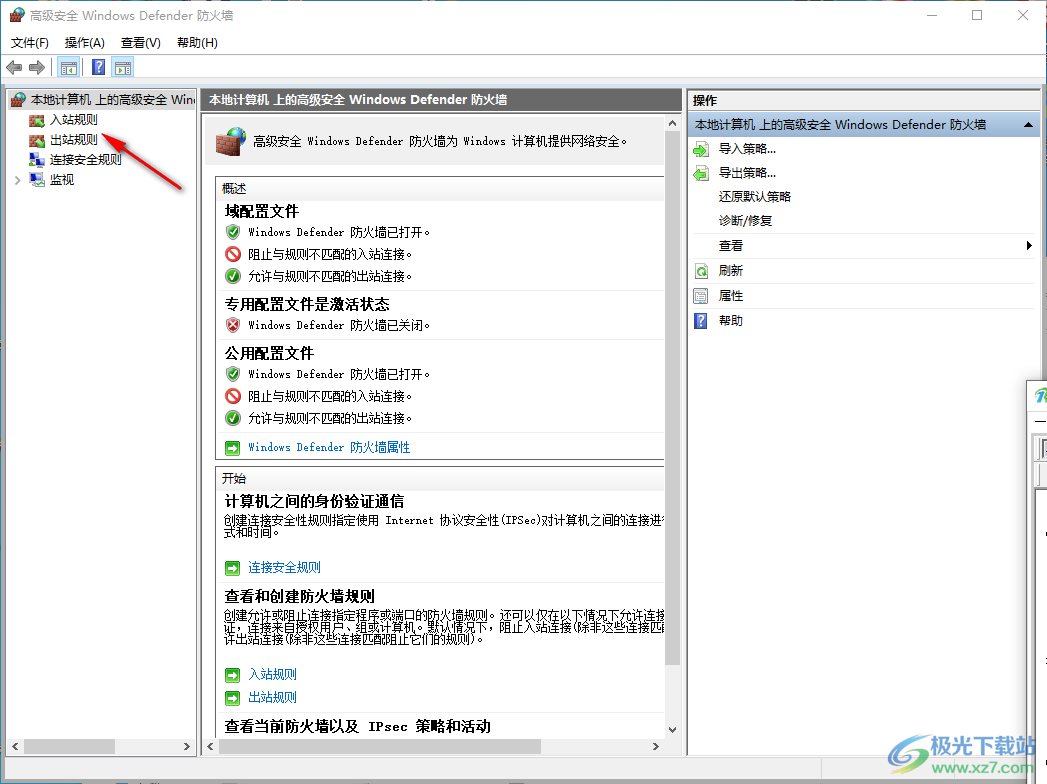Select the root 本地计算机 tree node
This screenshot has height=784, width=1047.
coord(112,100)
